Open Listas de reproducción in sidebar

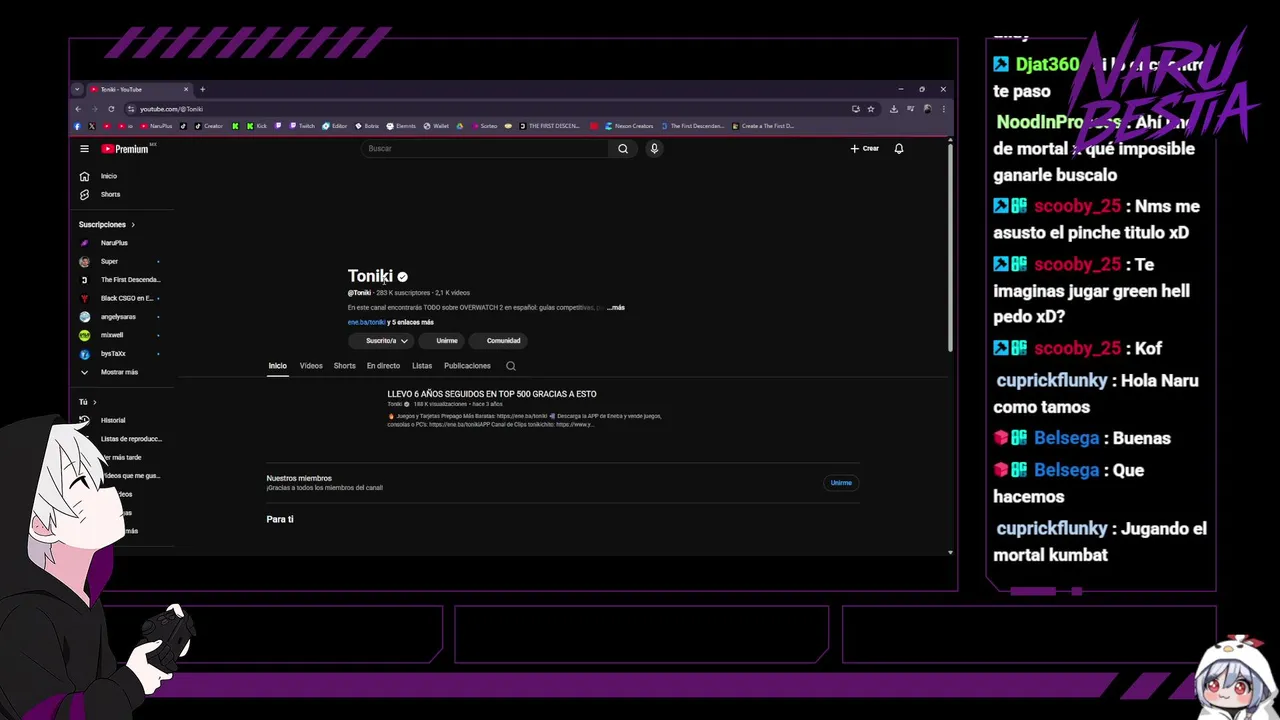pos(130,439)
